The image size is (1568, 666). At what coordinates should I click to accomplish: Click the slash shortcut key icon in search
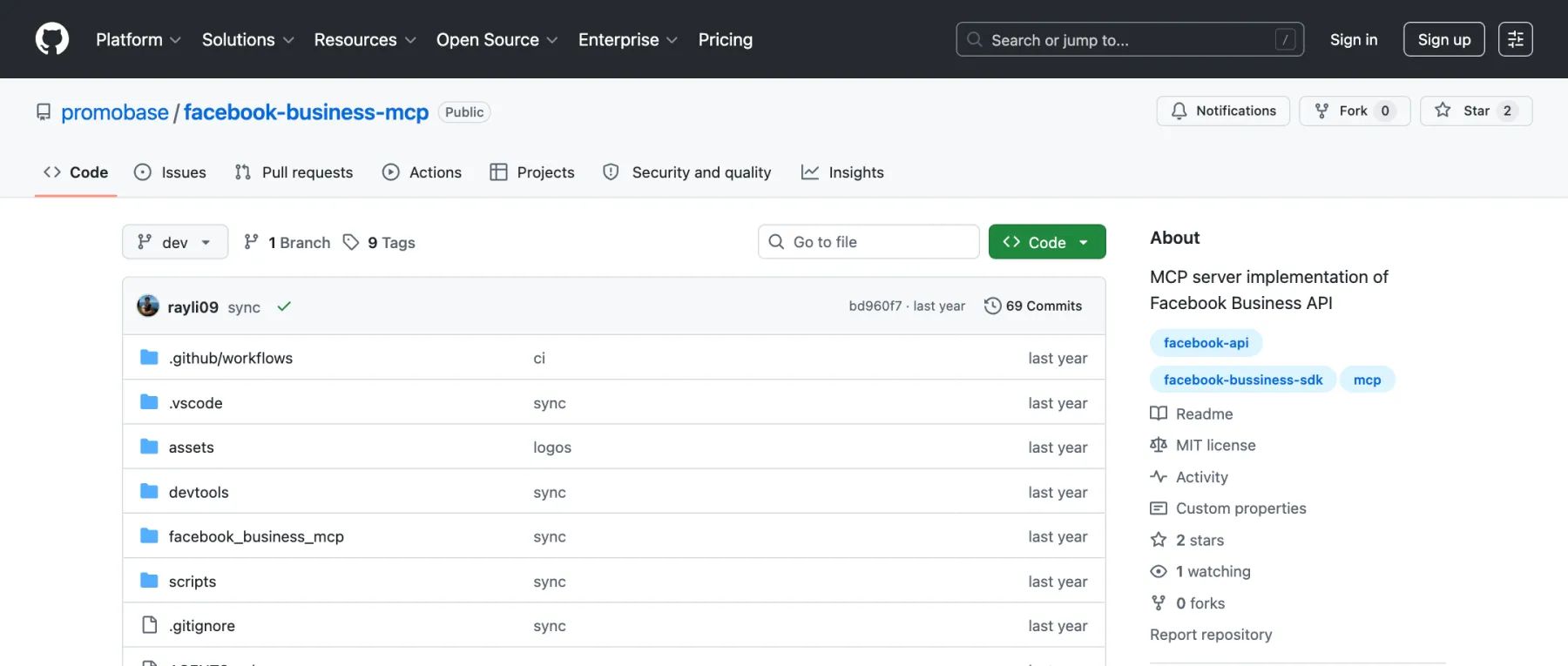[1285, 39]
